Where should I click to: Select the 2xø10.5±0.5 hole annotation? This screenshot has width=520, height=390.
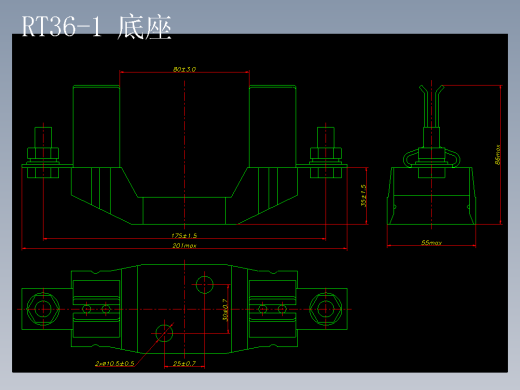coord(115,363)
